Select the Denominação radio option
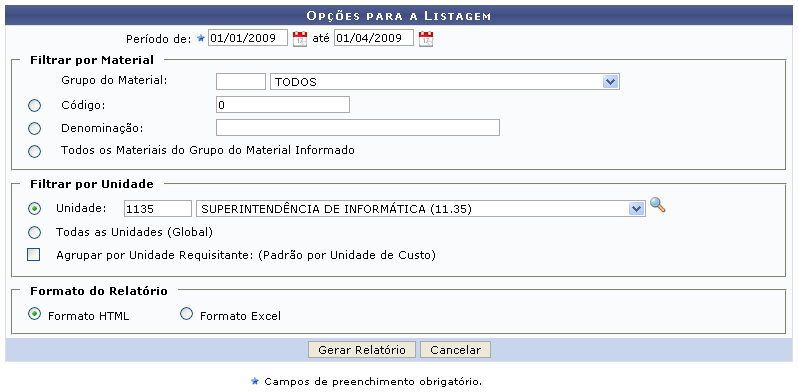This screenshot has width=798, height=392. 34,128
